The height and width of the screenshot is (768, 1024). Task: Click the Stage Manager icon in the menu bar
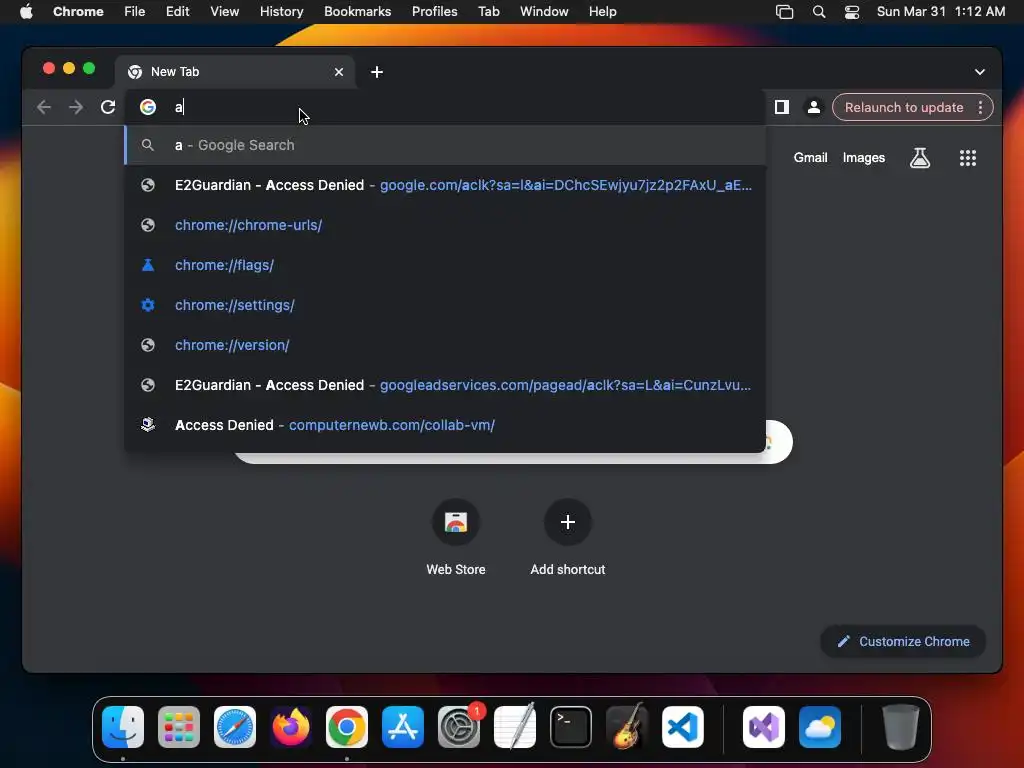(x=784, y=12)
